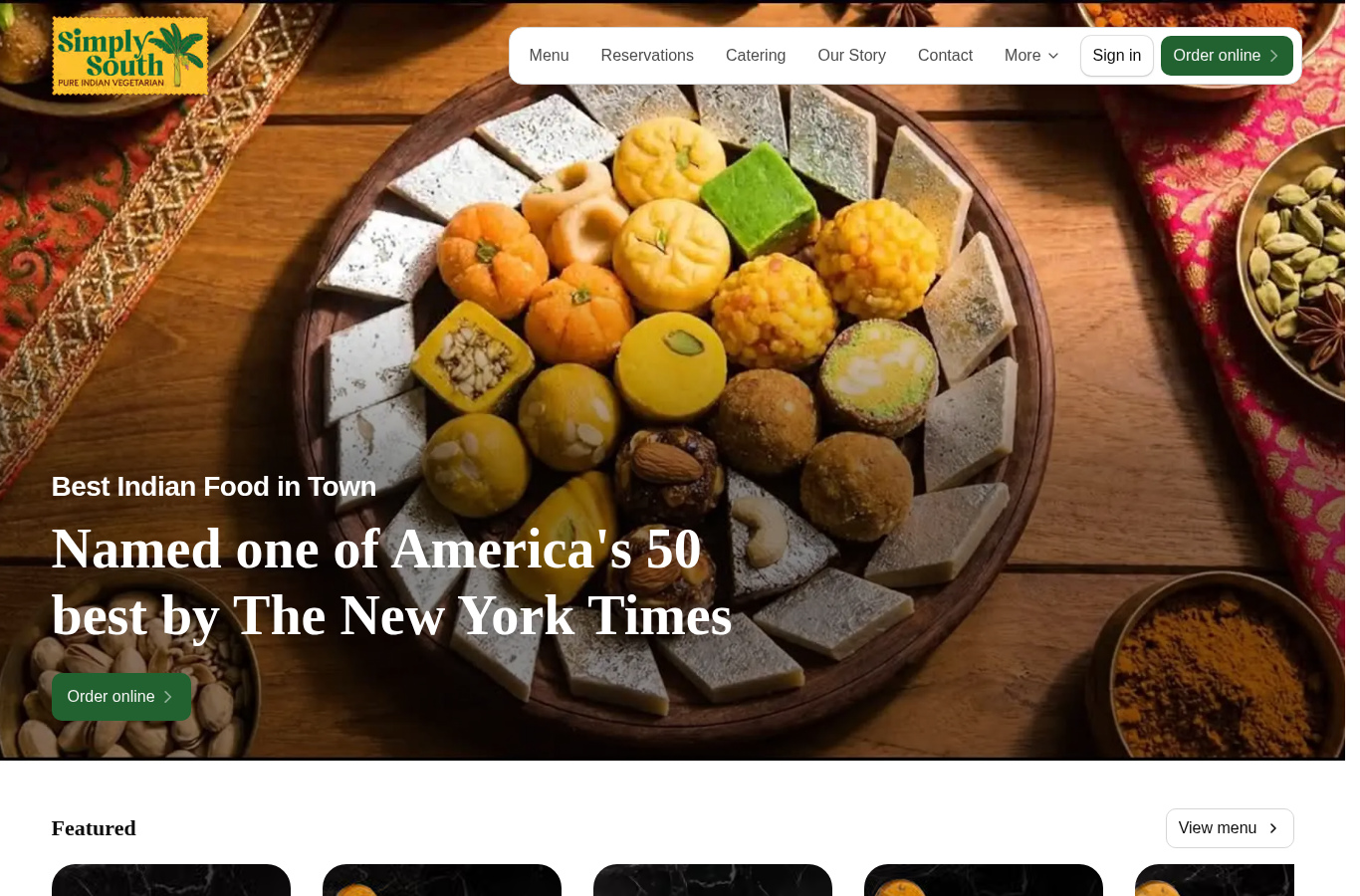Open the fourth featured item card
This screenshot has height=896, width=1360.
tap(984, 880)
